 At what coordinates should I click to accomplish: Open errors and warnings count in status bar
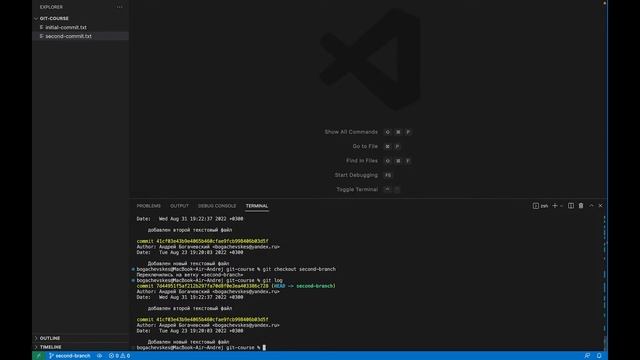pyautogui.click(x=119, y=356)
